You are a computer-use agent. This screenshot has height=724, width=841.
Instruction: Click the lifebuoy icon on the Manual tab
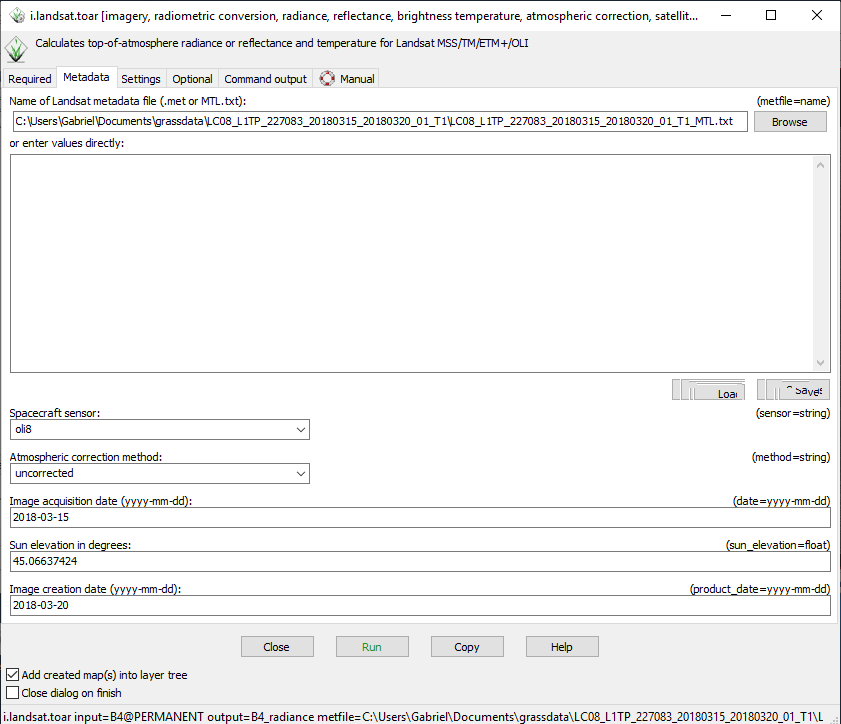coord(327,79)
